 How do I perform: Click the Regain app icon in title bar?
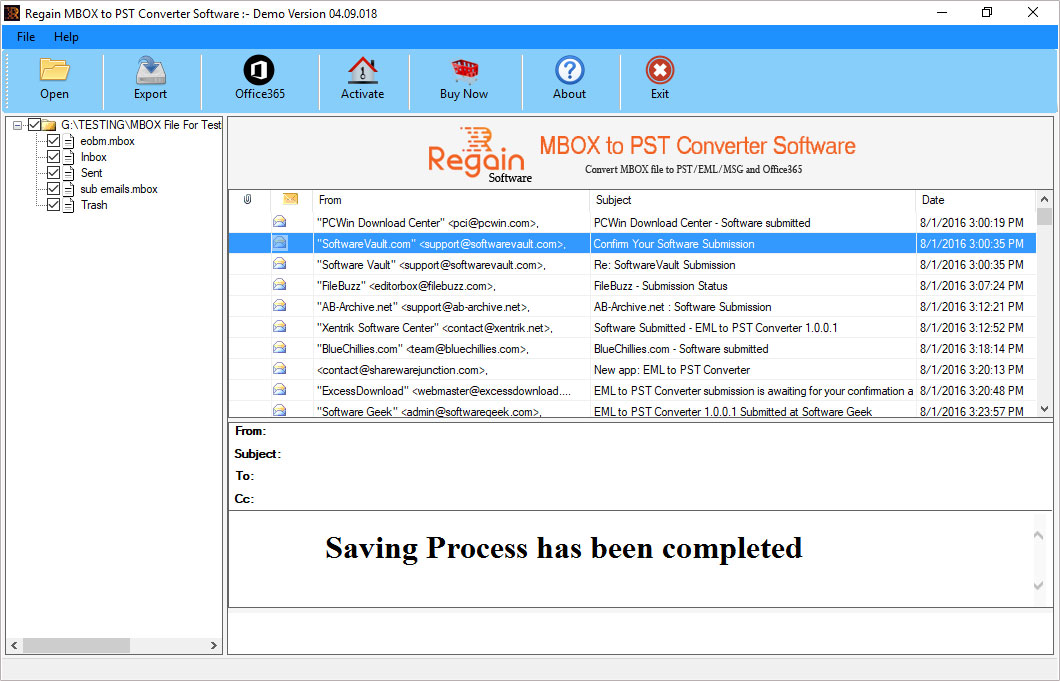[x=12, y=13]
